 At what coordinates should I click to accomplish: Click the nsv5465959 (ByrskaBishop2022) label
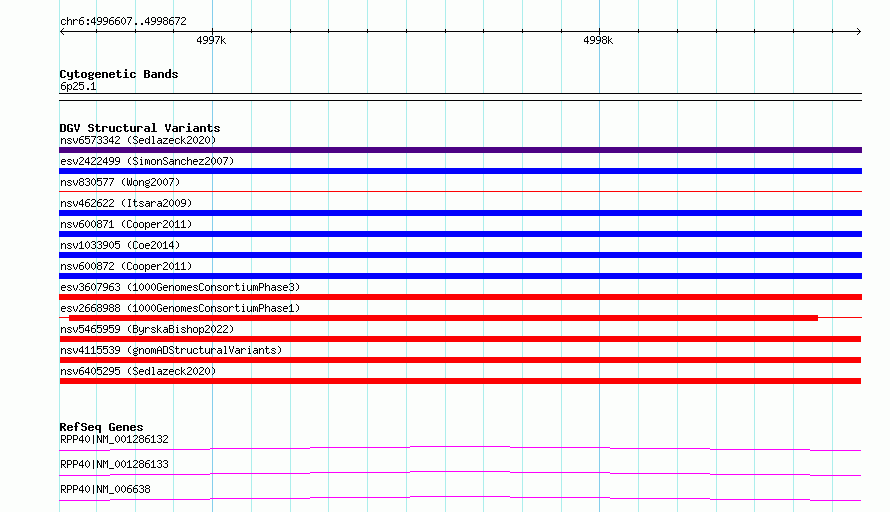tap(147, 329)
